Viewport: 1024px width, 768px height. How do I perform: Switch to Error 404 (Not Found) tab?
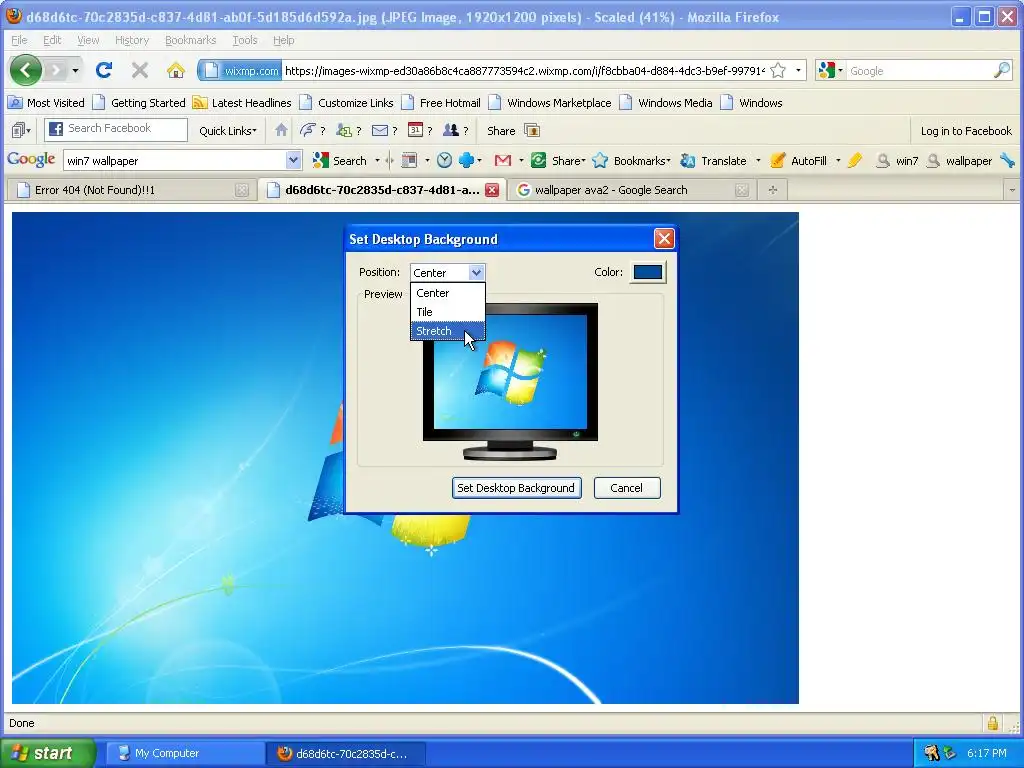pos(131,190)
